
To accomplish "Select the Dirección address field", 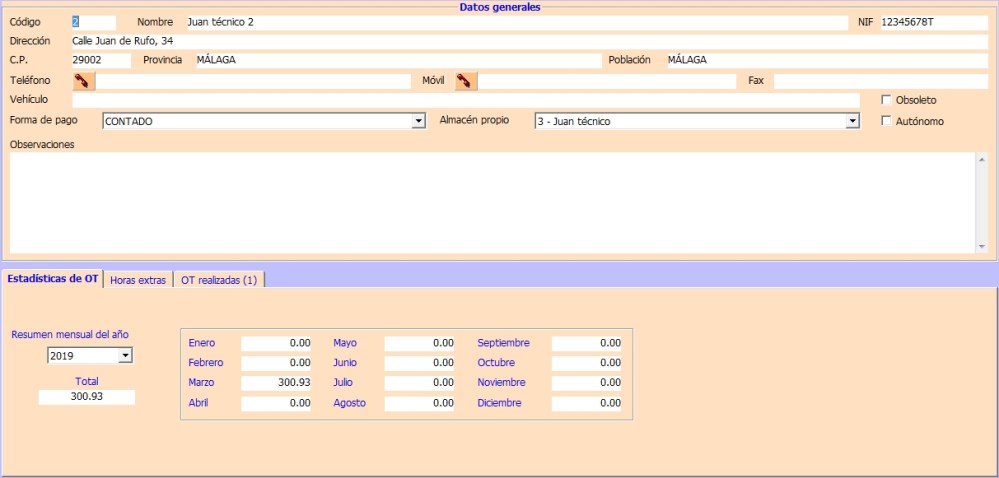I will click(528, 41).
